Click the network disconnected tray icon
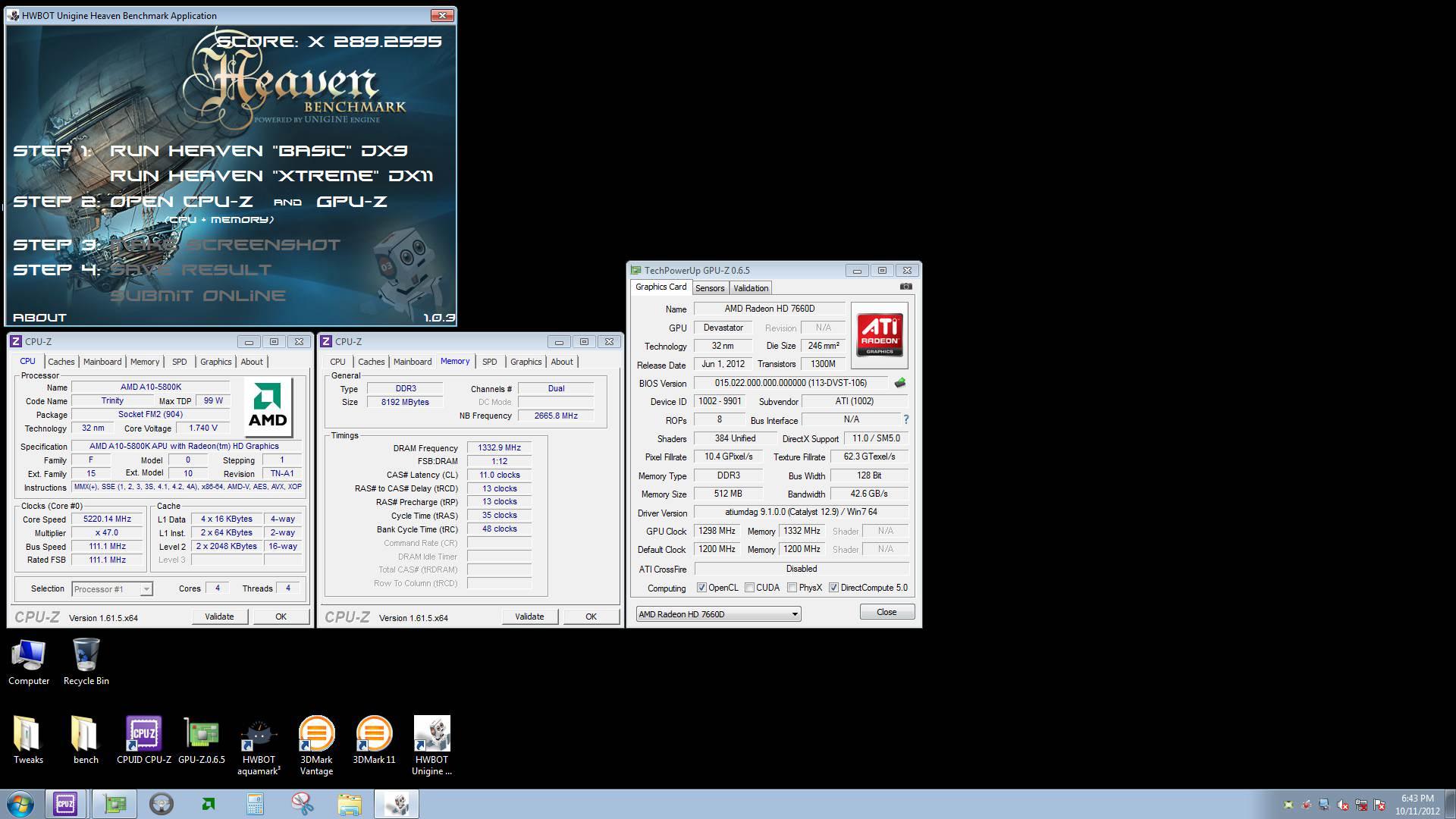Image resolution: width=1456 pixels, height=819 pixels. pyautogui.click(x=1361, y=805)
